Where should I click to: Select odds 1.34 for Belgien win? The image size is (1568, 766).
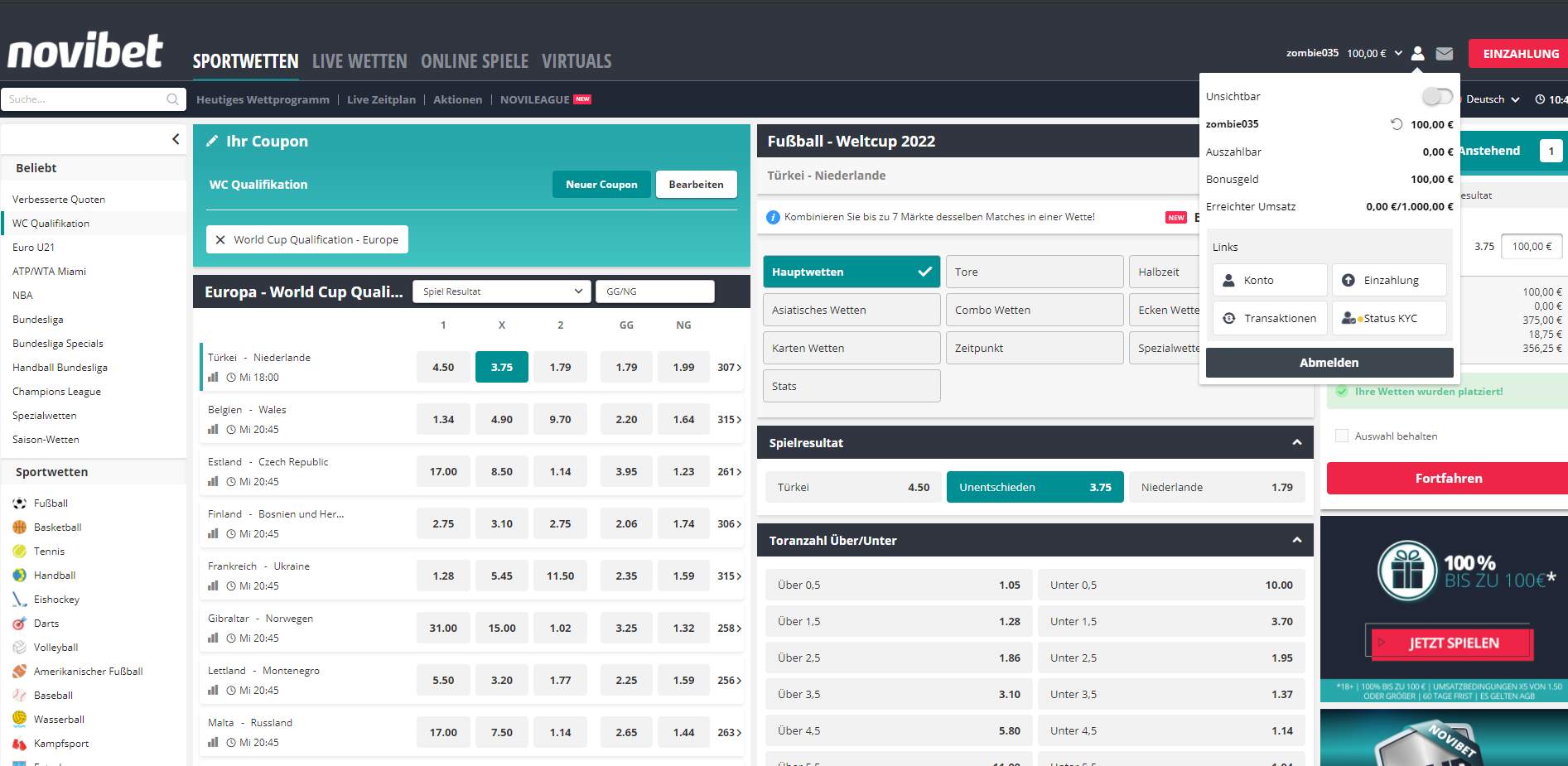pyautogui.click(x=443, y=419)
